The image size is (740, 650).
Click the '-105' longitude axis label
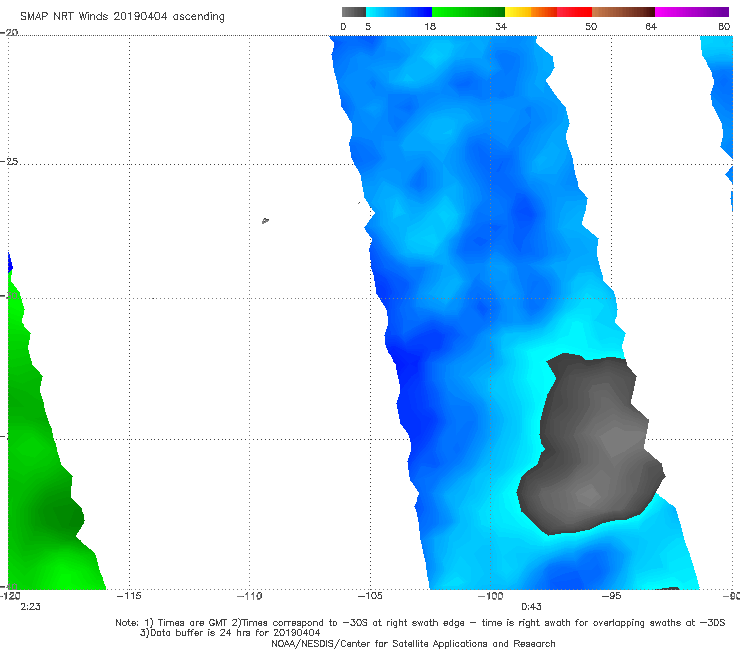tap(370, 596)
